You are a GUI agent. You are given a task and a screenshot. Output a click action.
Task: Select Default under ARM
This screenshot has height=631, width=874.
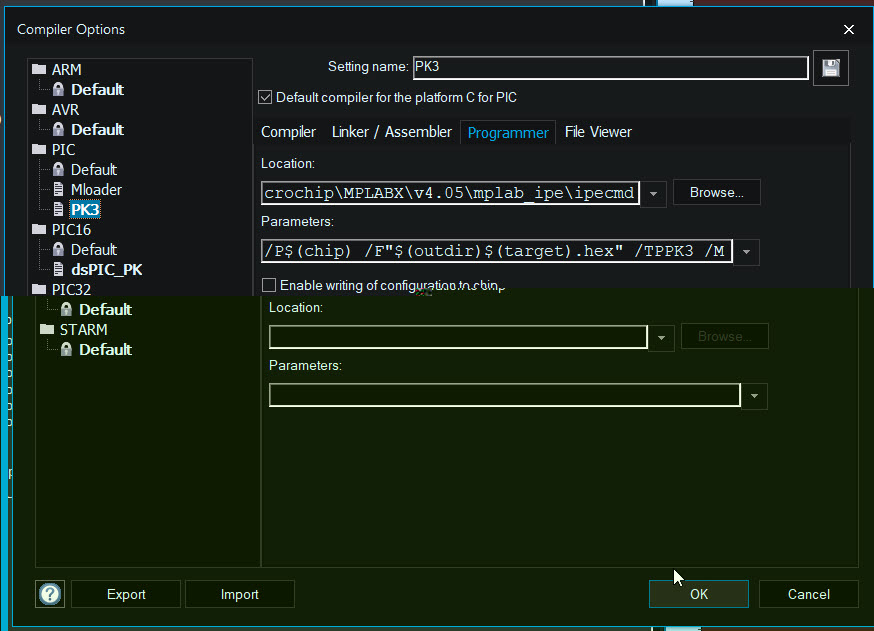coord(97,89)
